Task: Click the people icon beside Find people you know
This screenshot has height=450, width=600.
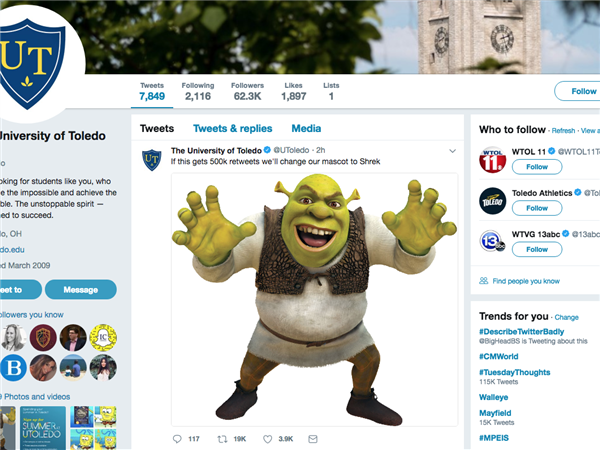Action: tap(484, 281)
